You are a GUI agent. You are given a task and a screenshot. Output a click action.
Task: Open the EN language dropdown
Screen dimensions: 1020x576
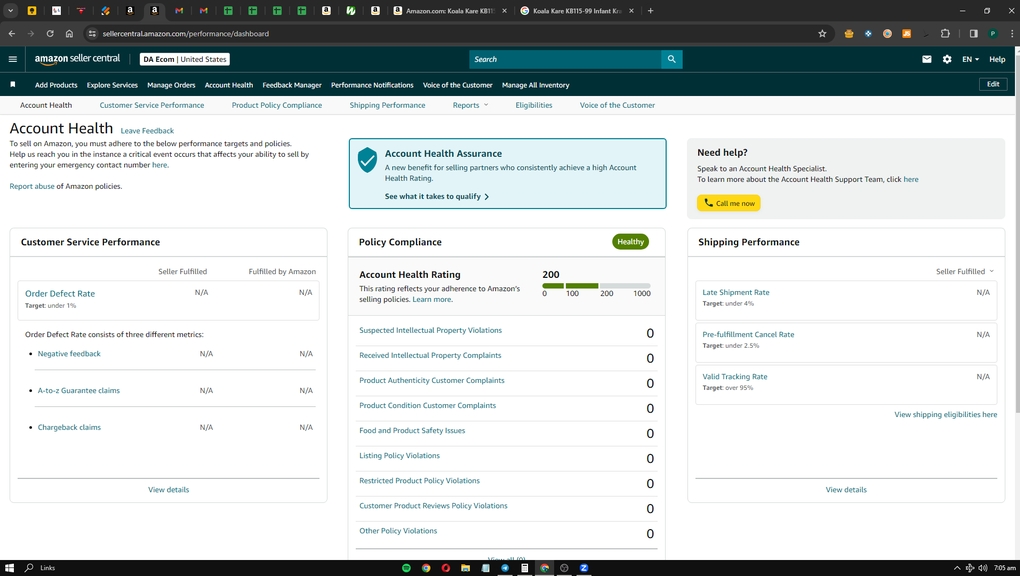tap(971, 59)
